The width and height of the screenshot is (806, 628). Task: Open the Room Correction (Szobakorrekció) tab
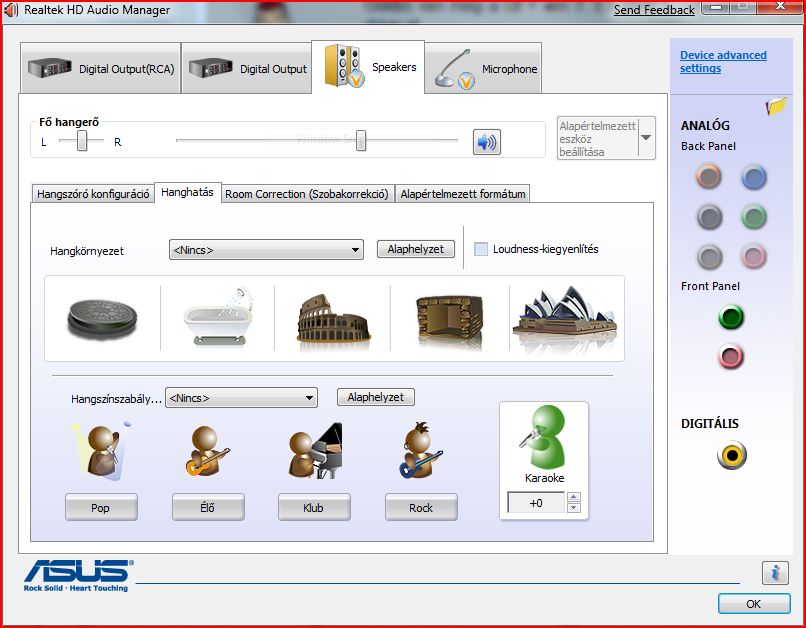(x=307, y=194)
